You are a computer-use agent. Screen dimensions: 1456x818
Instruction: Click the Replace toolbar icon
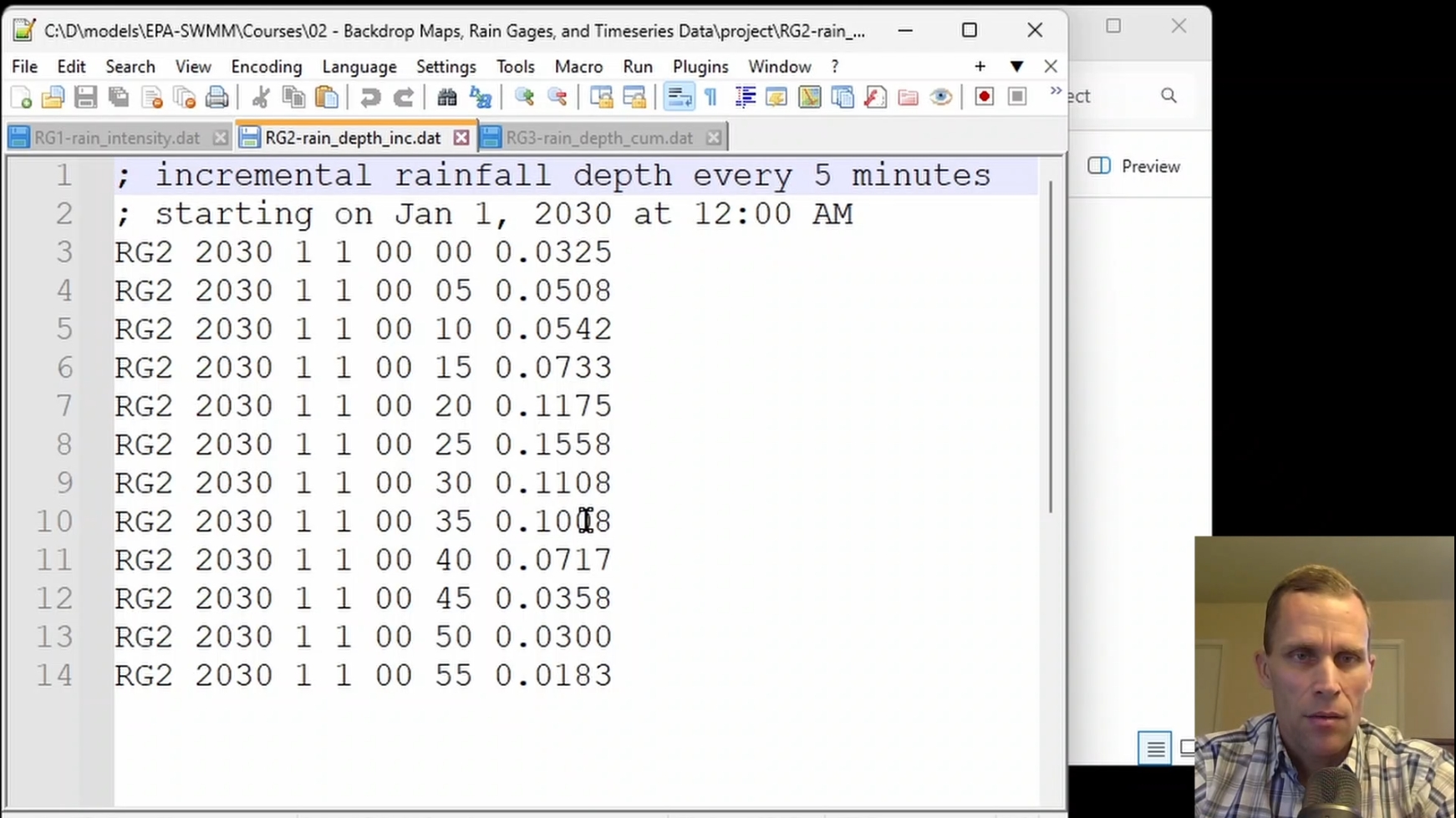coord(481,98)
